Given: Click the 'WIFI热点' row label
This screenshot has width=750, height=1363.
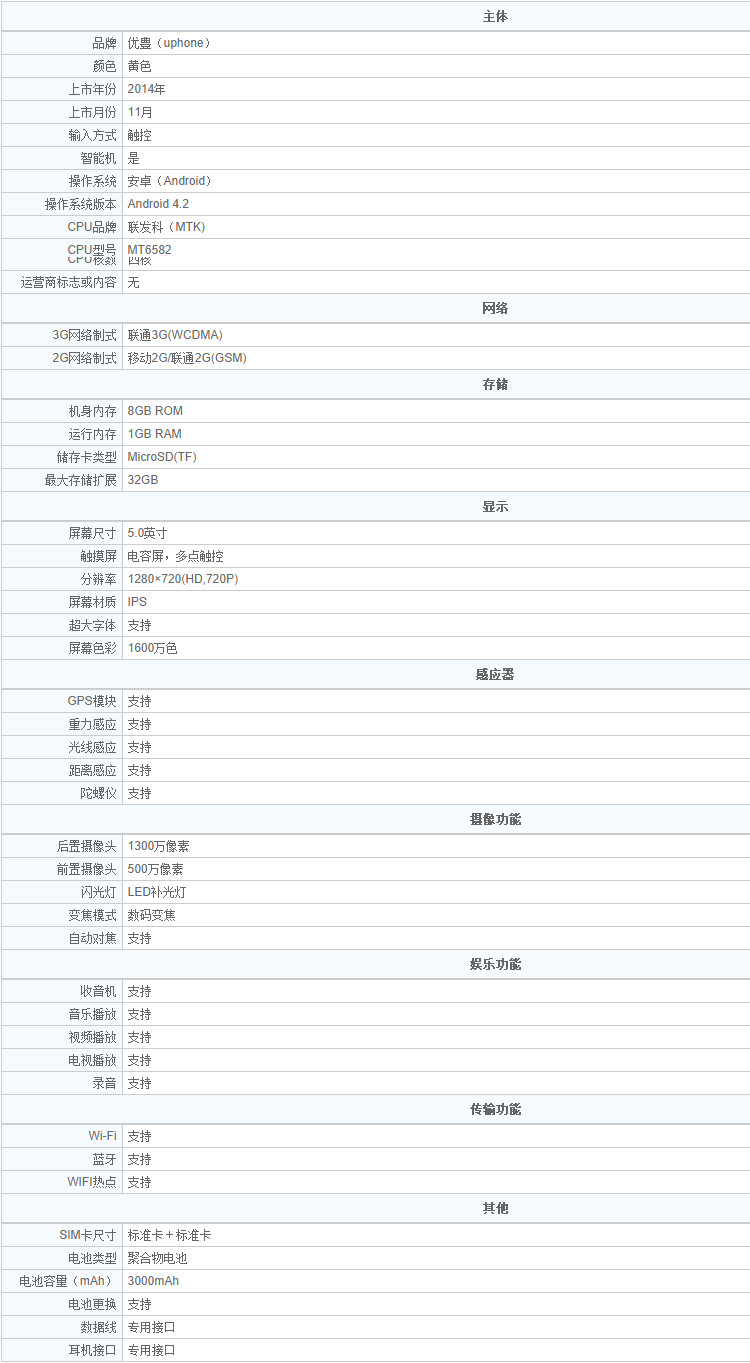Looking at the screenshot, I should tap(92, 1182).
